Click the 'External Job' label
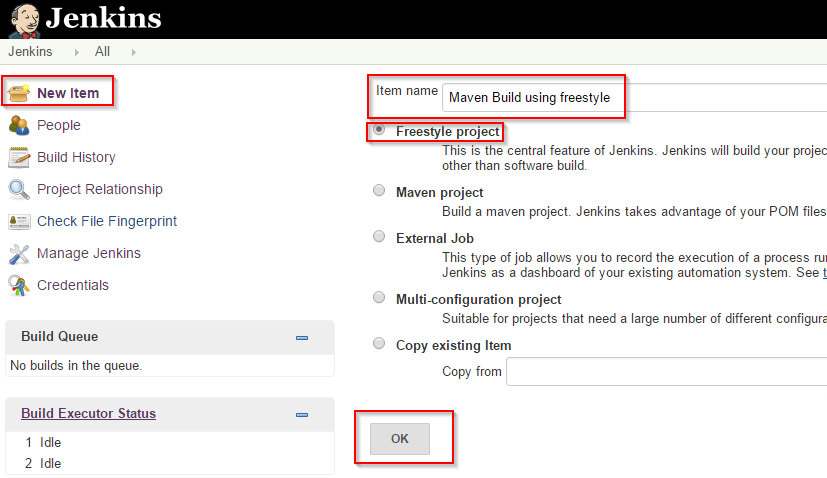 (x=435, y=238)
